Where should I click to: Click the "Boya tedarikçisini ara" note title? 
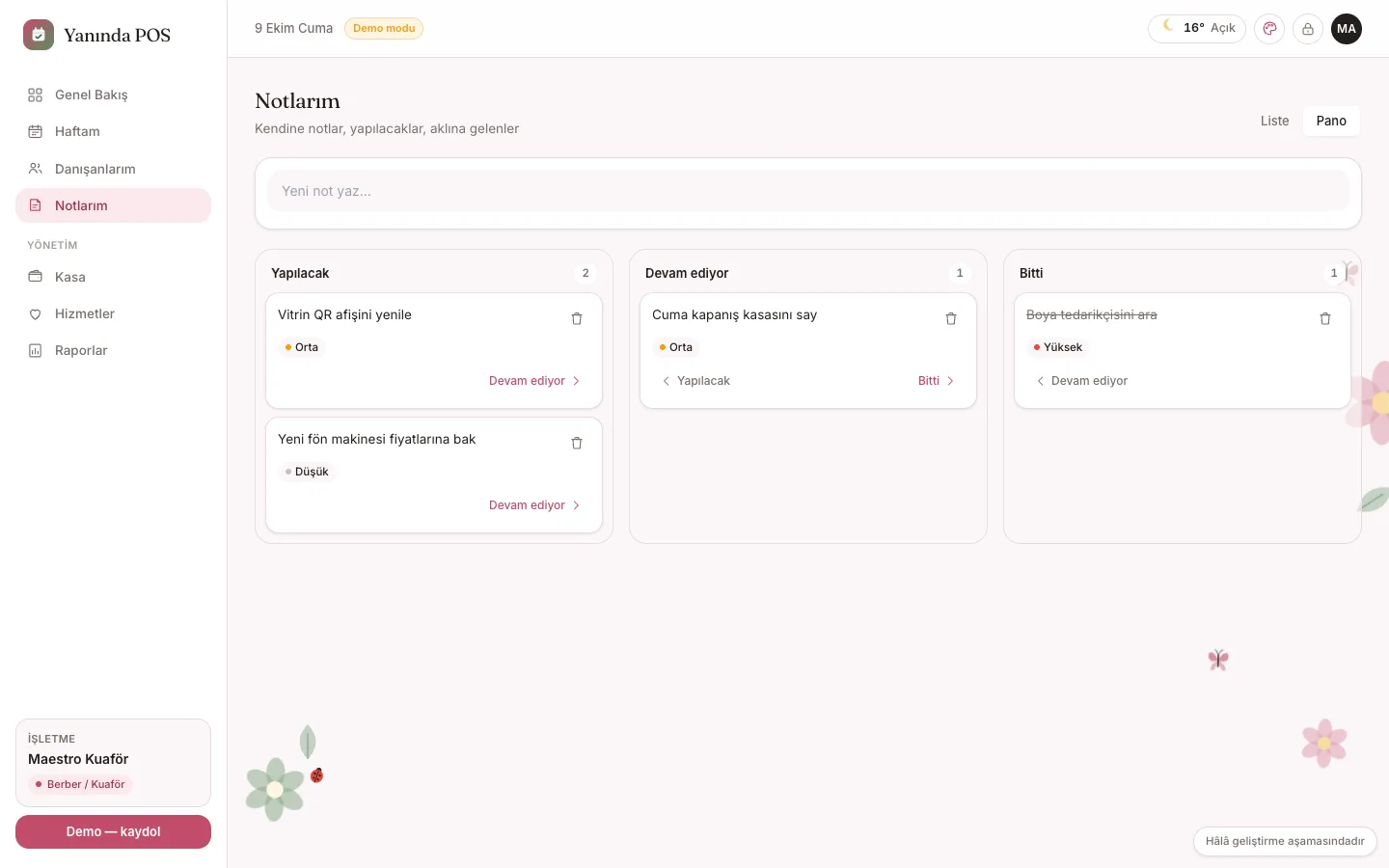point(1091,314)
